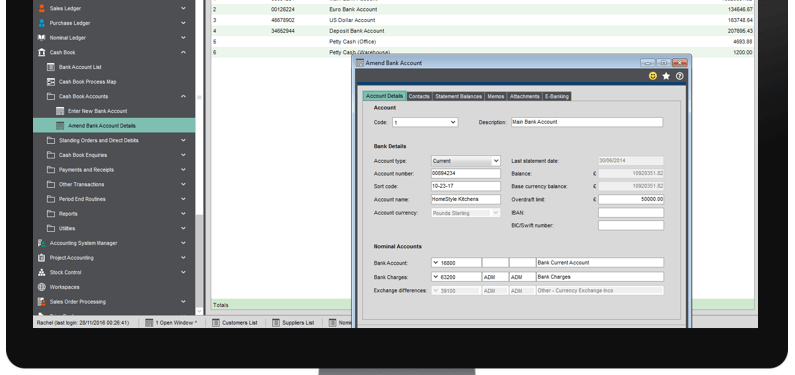
Task: Click the Enter New Bank Account form icon
Action: point(60,111)
